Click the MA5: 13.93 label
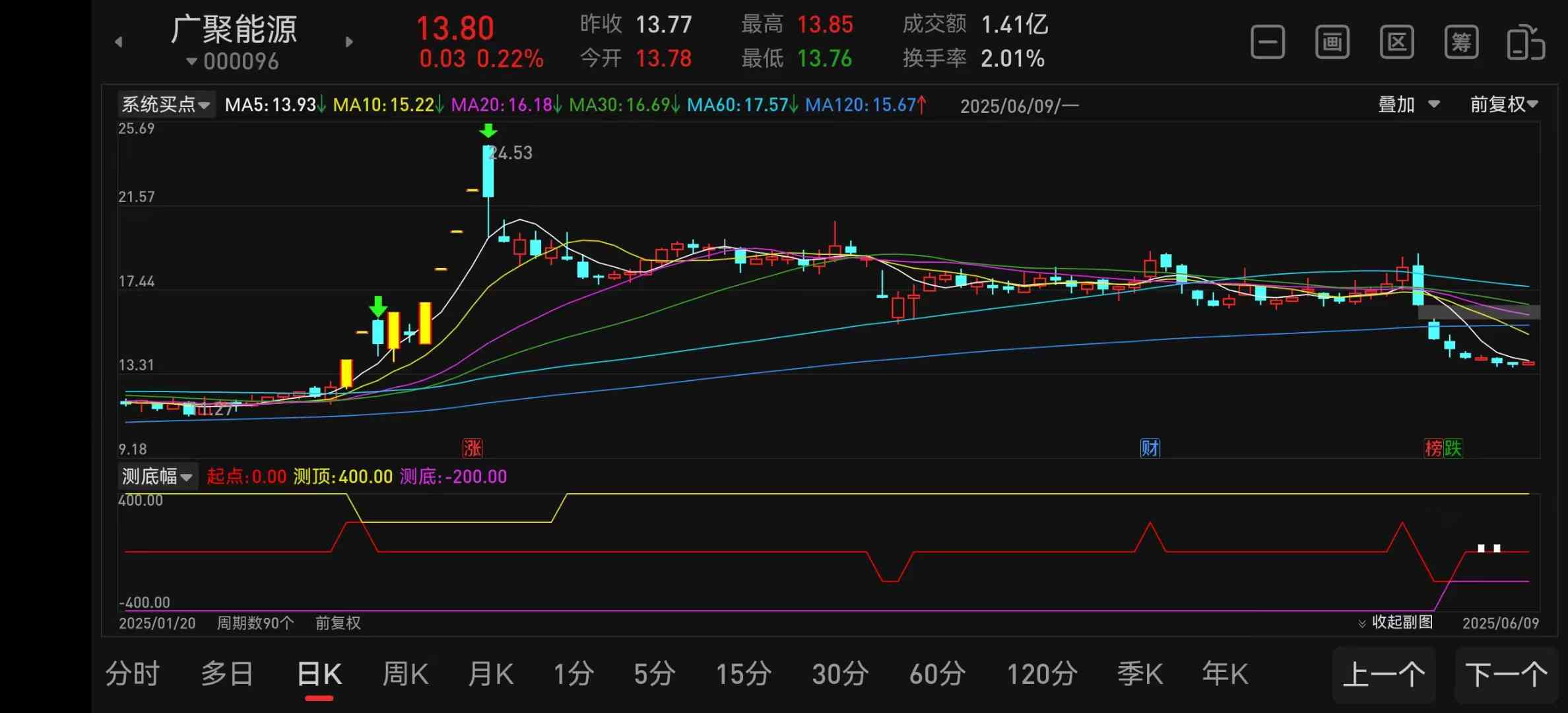This screenshot has width=1568, height=713. click(x=275, y=104)
